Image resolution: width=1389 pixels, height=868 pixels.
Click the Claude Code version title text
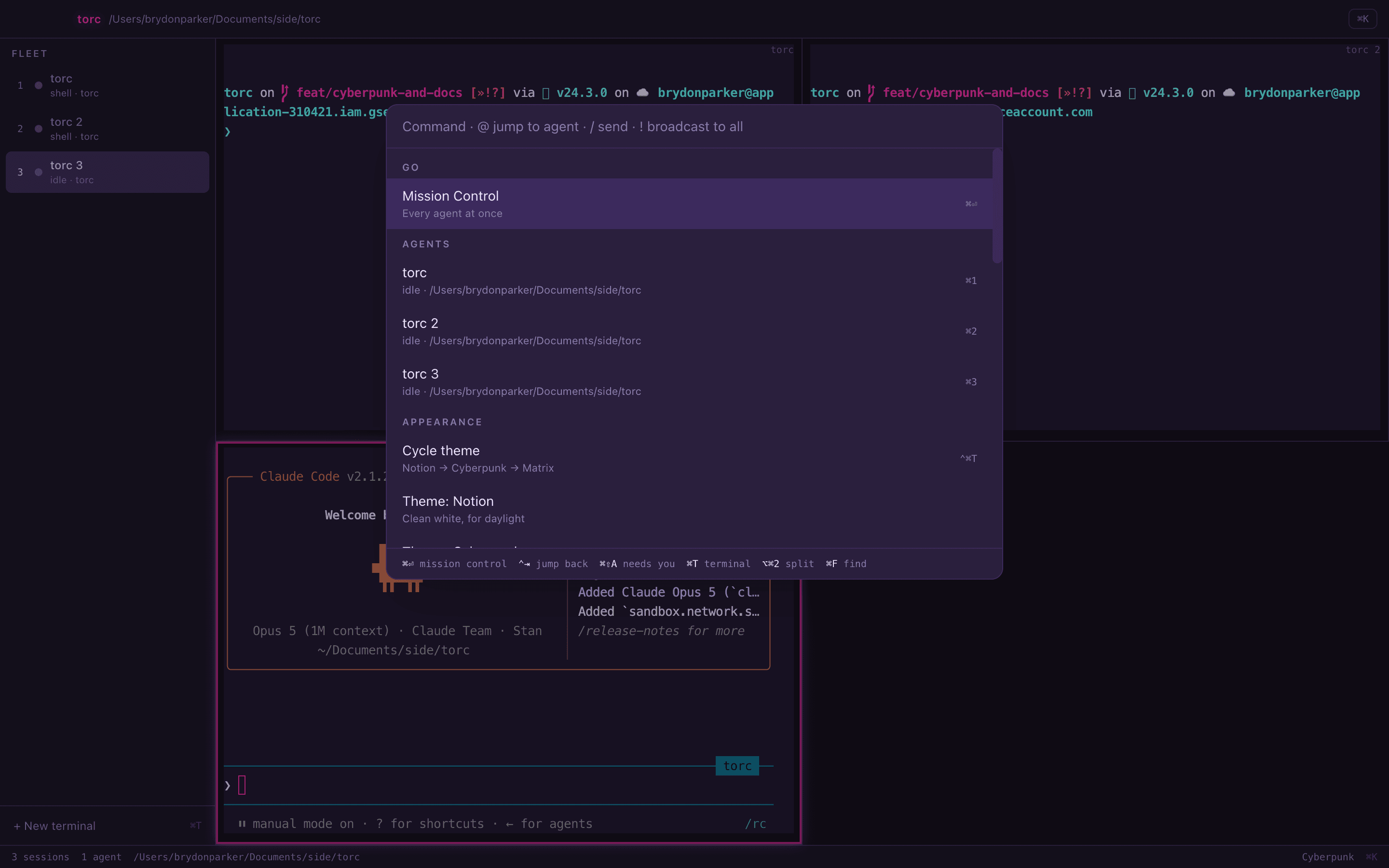tap(323, 476)
